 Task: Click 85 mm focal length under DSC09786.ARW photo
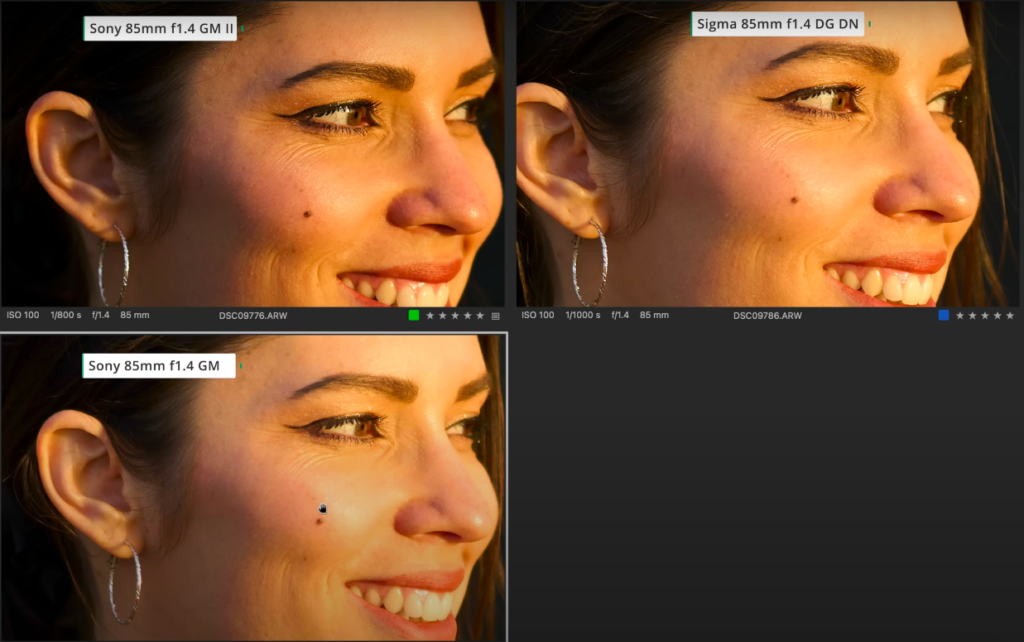pos(654,315)
